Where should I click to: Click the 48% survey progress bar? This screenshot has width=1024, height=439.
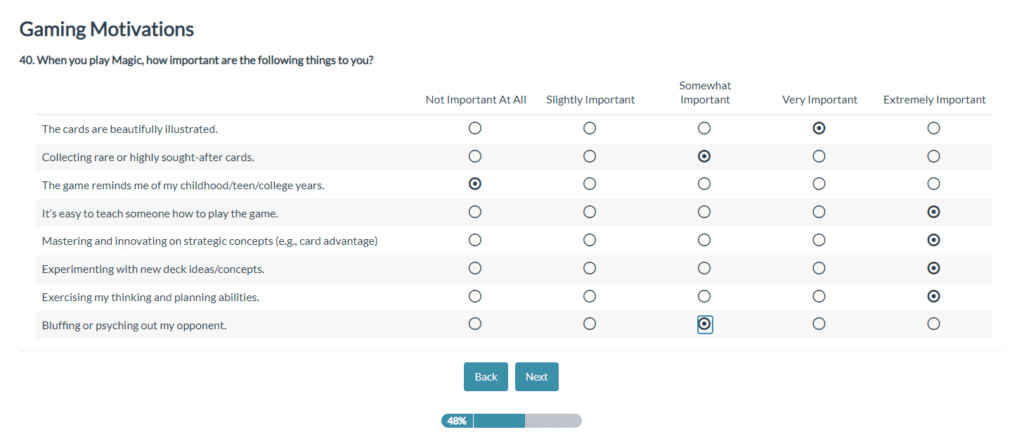click(x=511, y=421)
